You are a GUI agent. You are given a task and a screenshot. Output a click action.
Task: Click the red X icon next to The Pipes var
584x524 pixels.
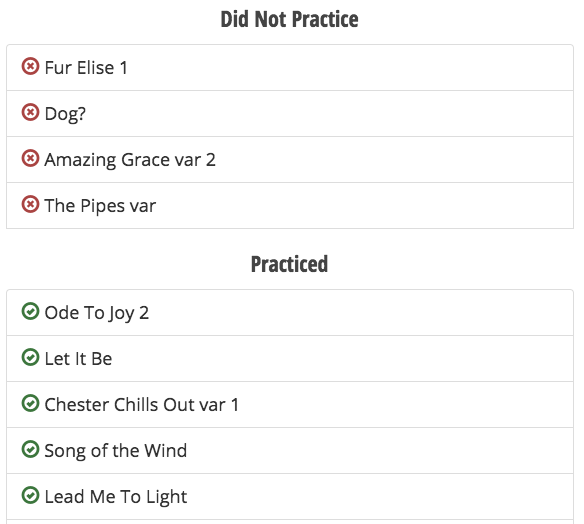pos(30,204)
